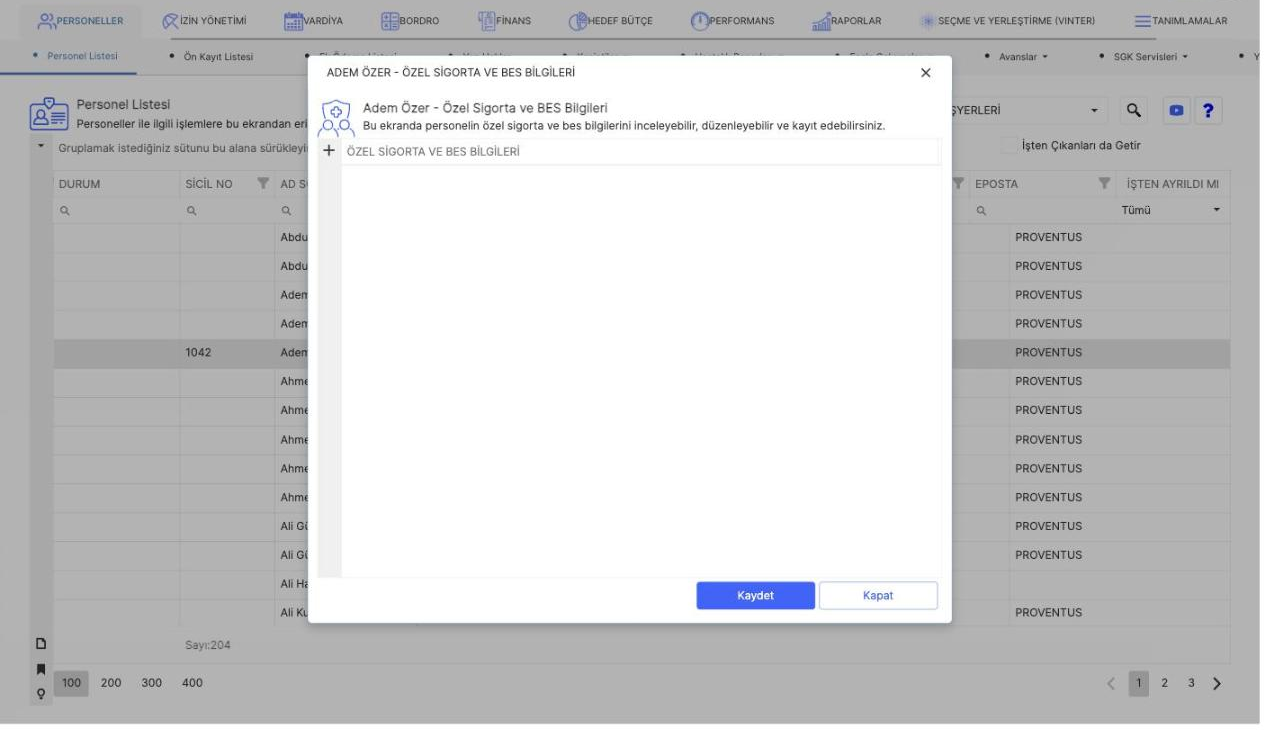
Task: Click the new document icon at bottom left
Action: [42, 645]
